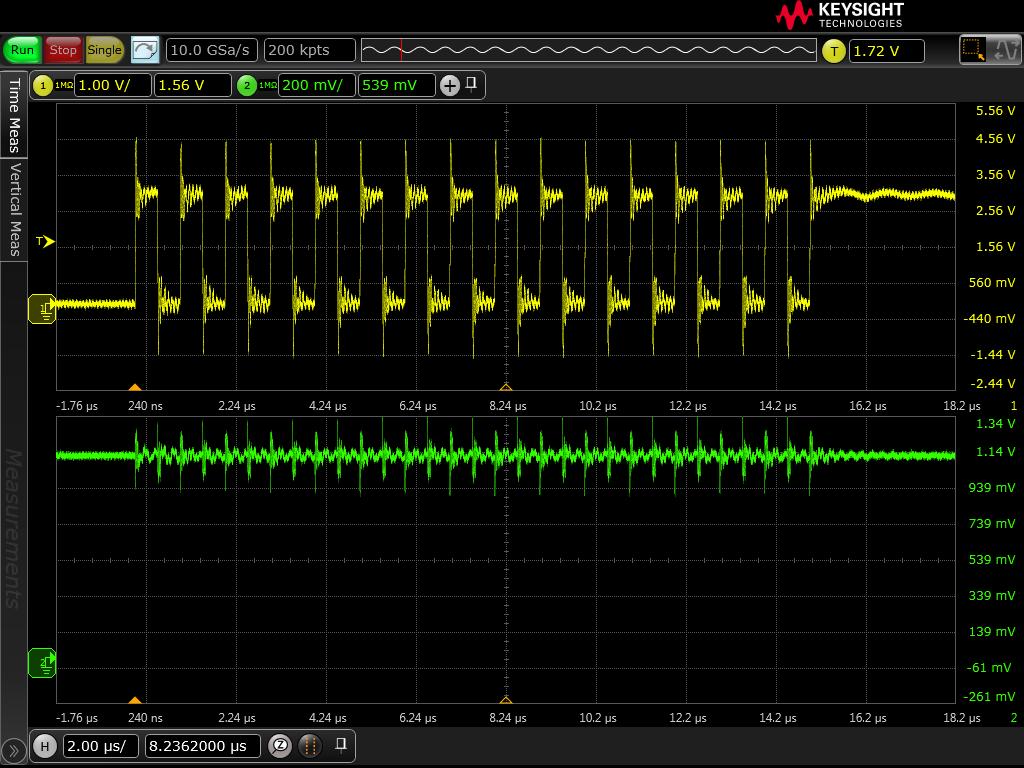Trigger a Single acquisition
Screen dimensions: 1024x768
click(x=104, y=50)
